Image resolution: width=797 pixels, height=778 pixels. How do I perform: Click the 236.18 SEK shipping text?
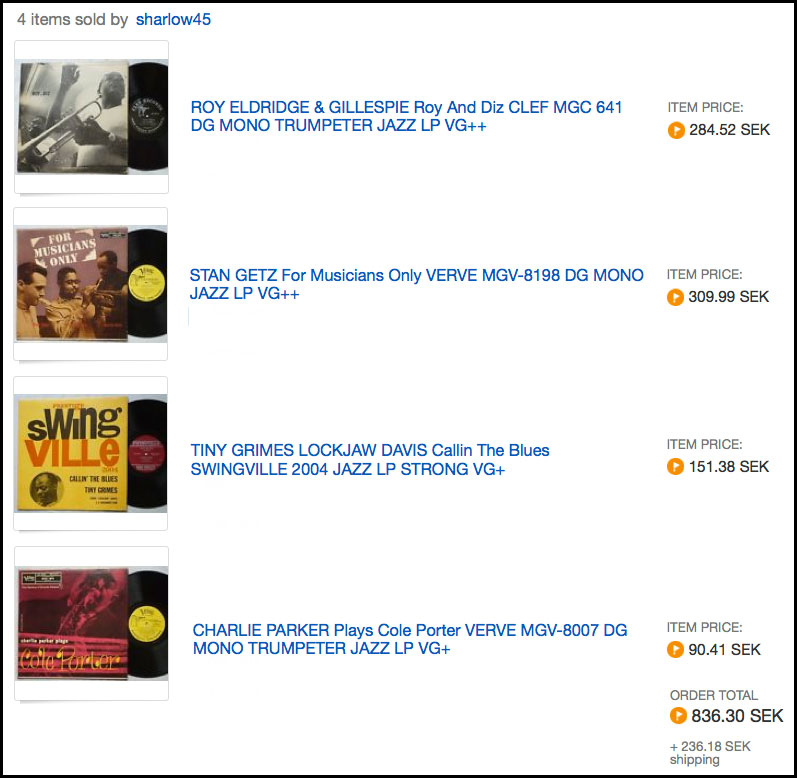coord(710,753)
